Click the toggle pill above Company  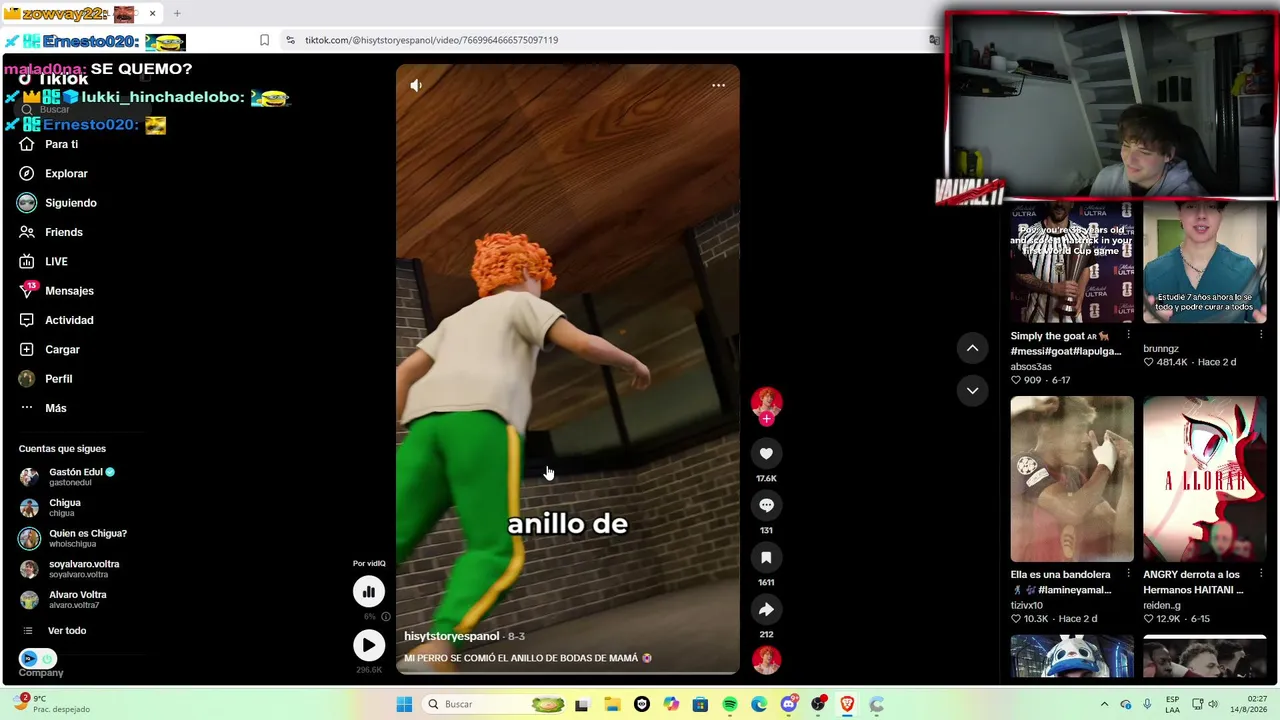tap(38, 659)
